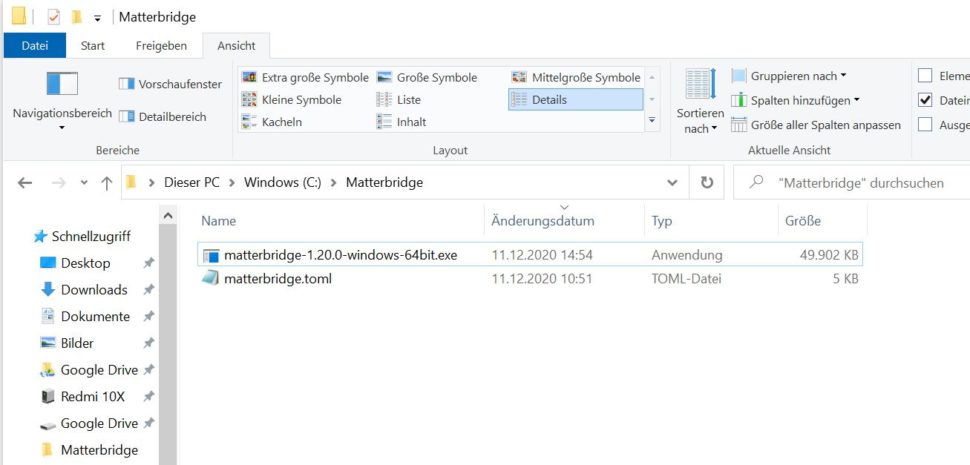The width and height of the screenshot is (970, 465).
Task: Refresh the folder view
Action: click(706, 182)
